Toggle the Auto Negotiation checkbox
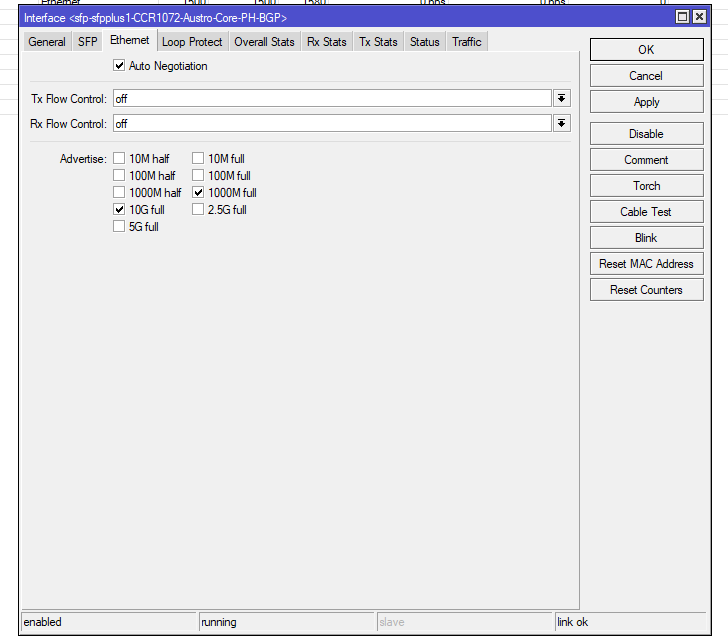Viewport: 728px width, 643px height. pyautogui.click(x=119, y=65)
